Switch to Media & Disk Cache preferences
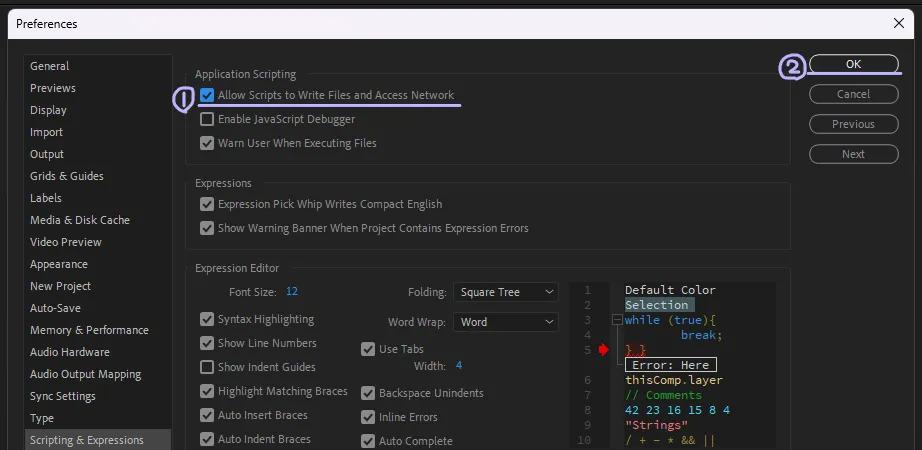 [x=80, y=220]
